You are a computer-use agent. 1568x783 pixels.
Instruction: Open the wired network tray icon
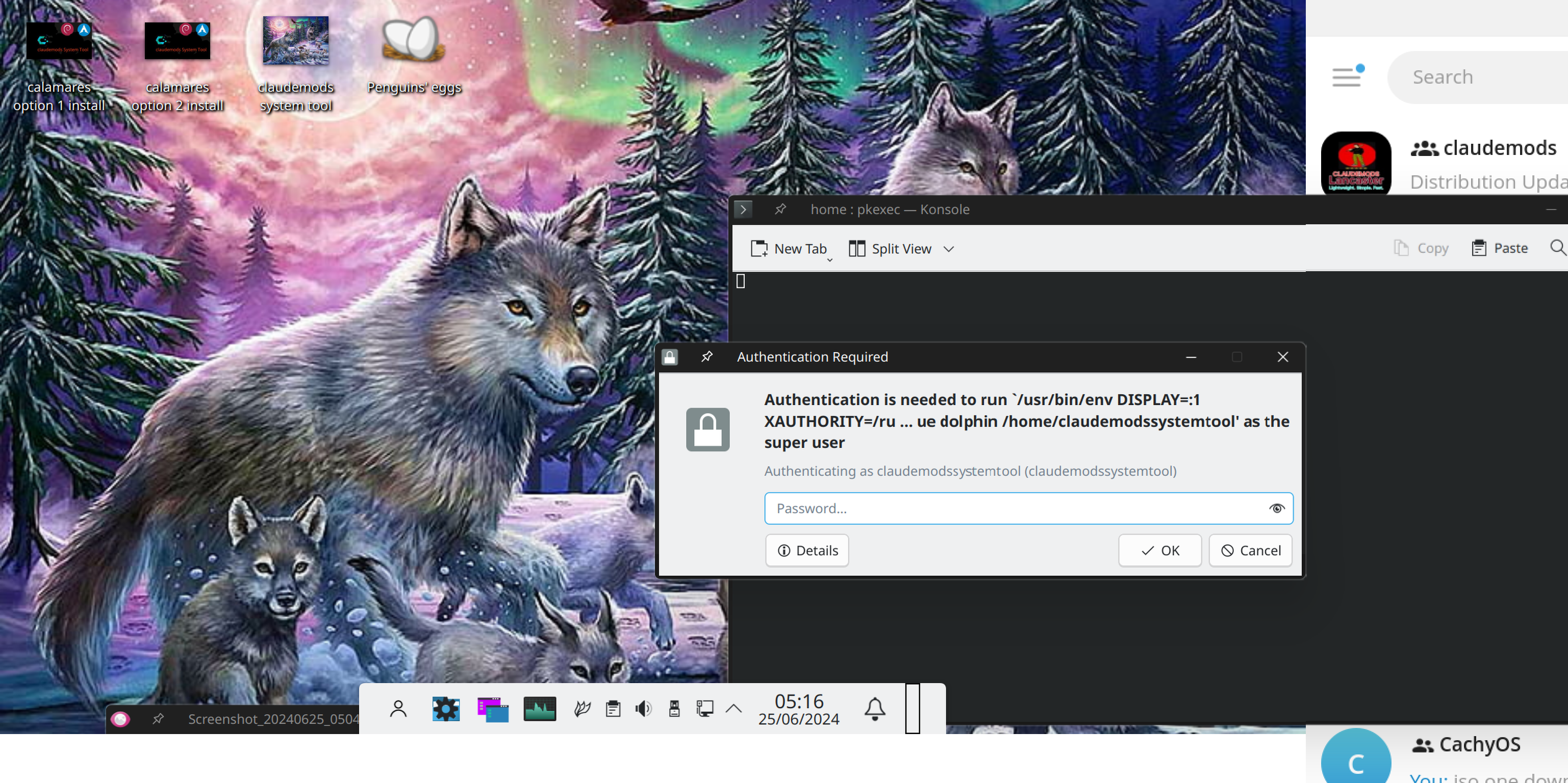pos(704,708)
